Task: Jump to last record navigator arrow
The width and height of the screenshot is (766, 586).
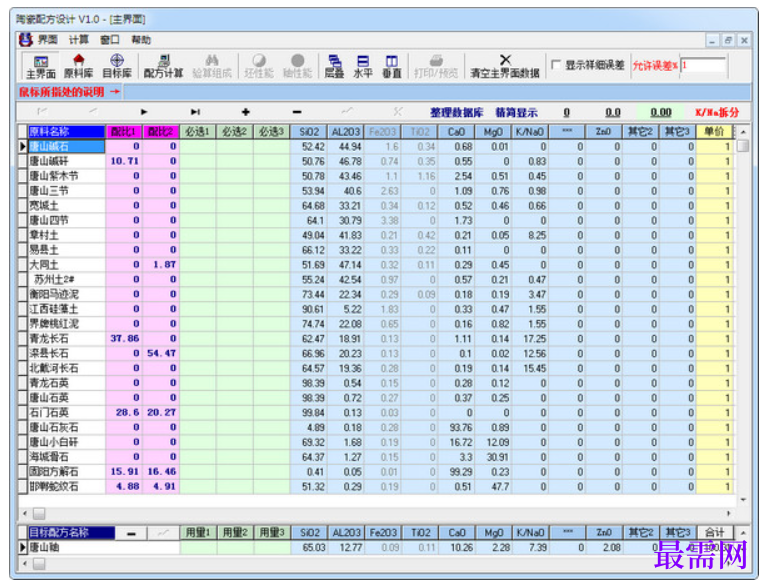Action: click(x=195, y=112)
